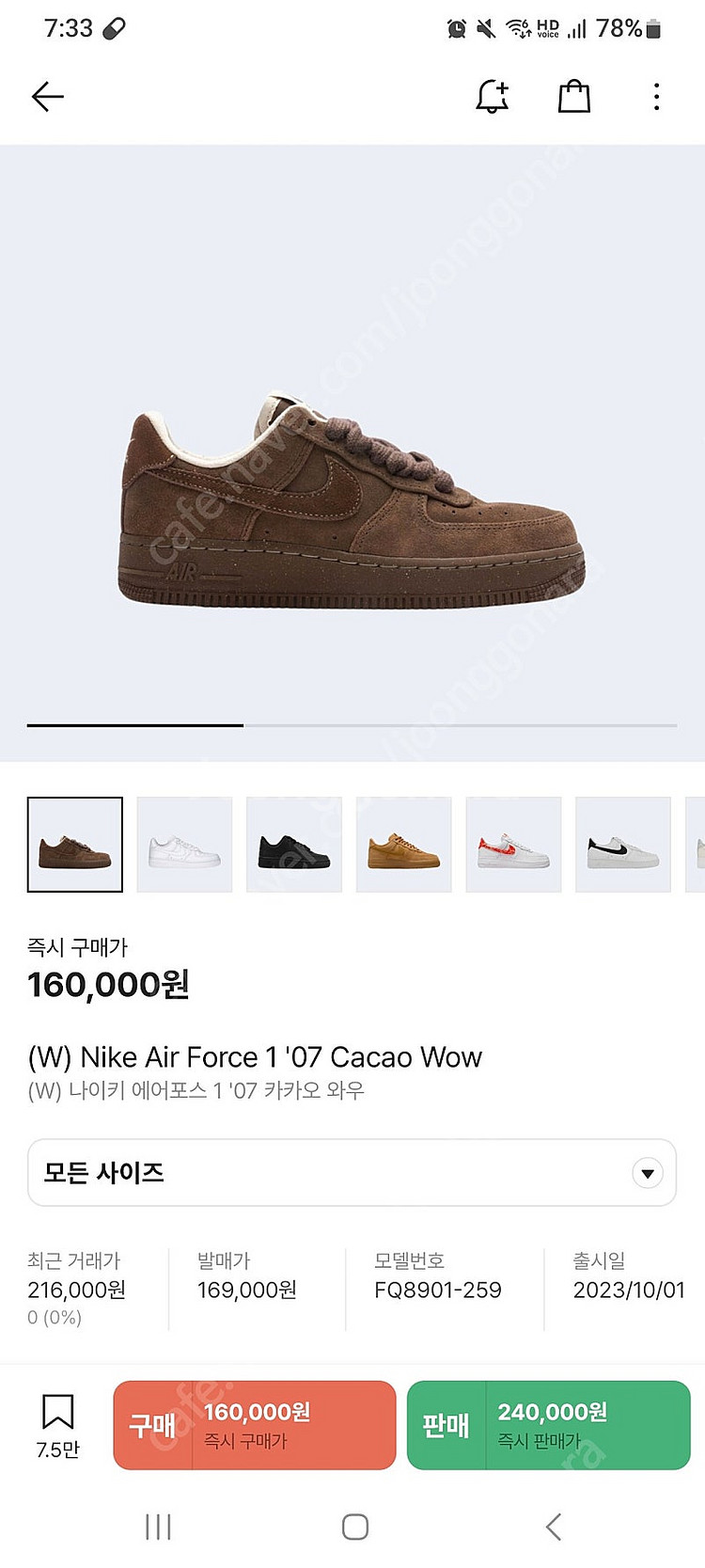Image resolution: width=705 pixels, height=1568 pixels.
Task: Tap the red 구매 160,000원 button
Action: [255, 1425]
